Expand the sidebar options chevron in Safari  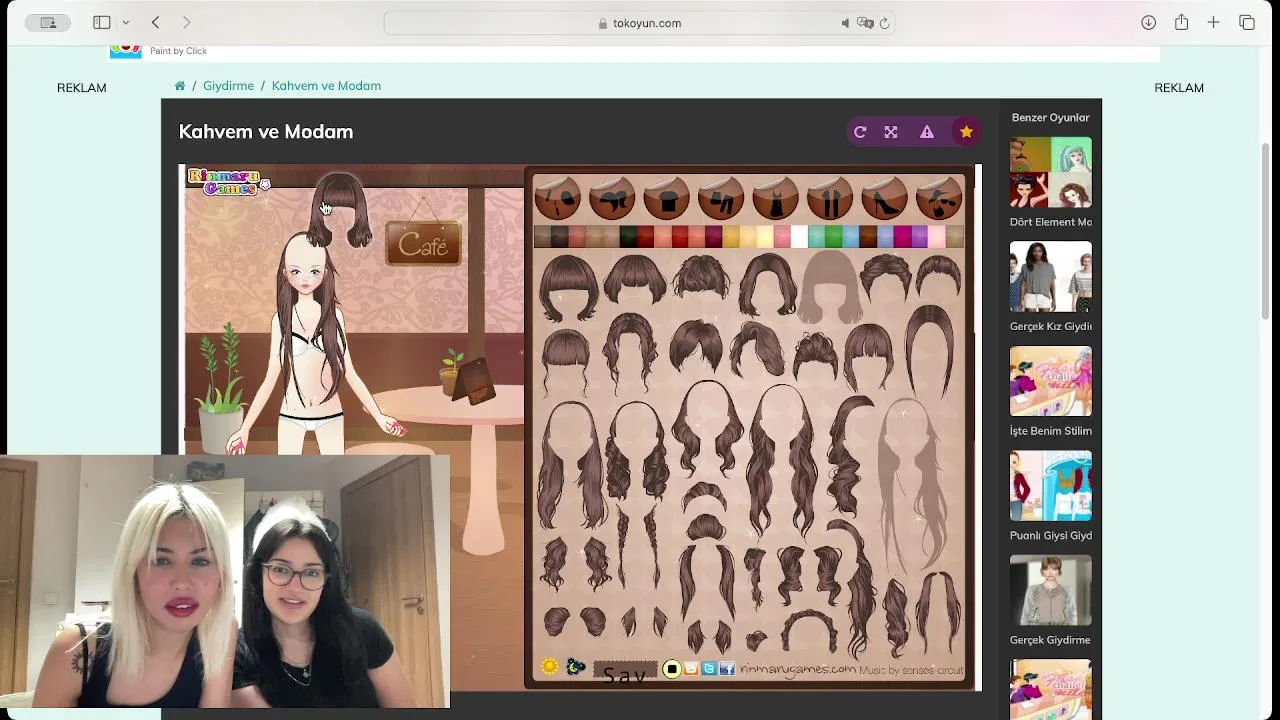[125, 22]
